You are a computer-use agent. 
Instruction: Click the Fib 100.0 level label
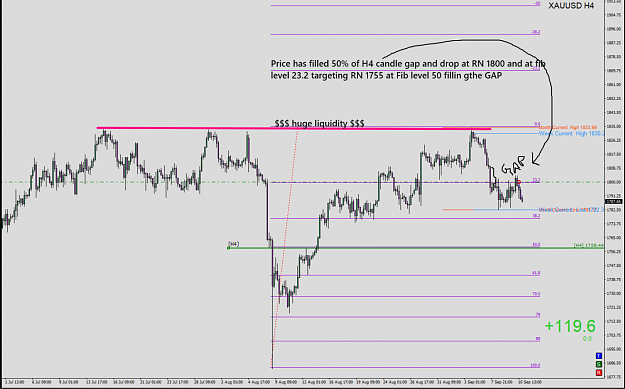pos(536,365)
